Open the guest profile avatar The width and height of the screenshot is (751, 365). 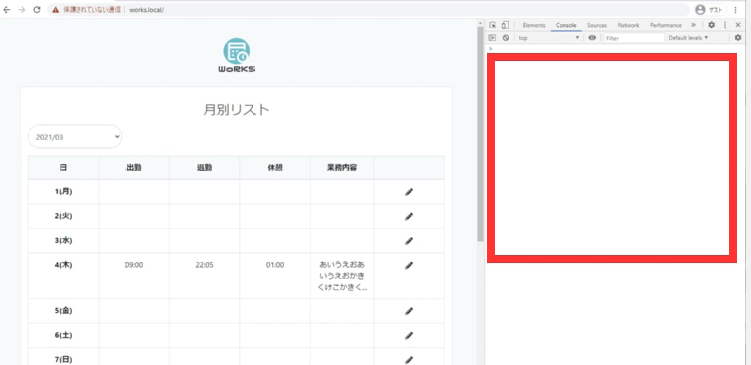[700, 10]
